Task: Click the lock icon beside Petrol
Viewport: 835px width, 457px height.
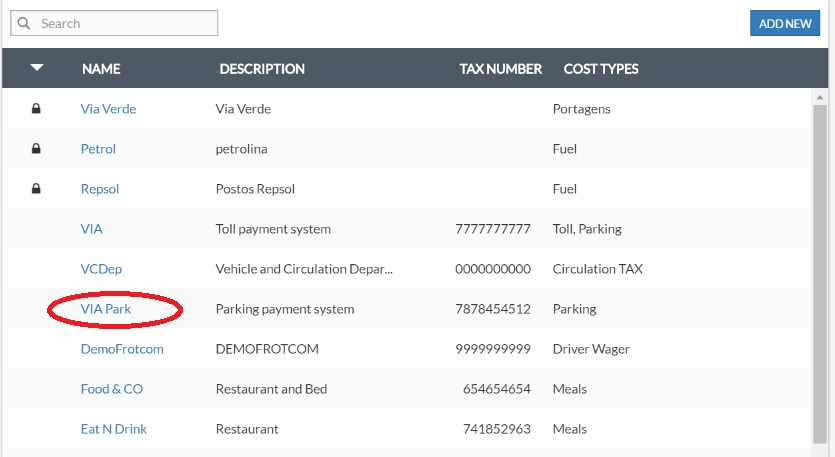Action: (x=37, y=149)
